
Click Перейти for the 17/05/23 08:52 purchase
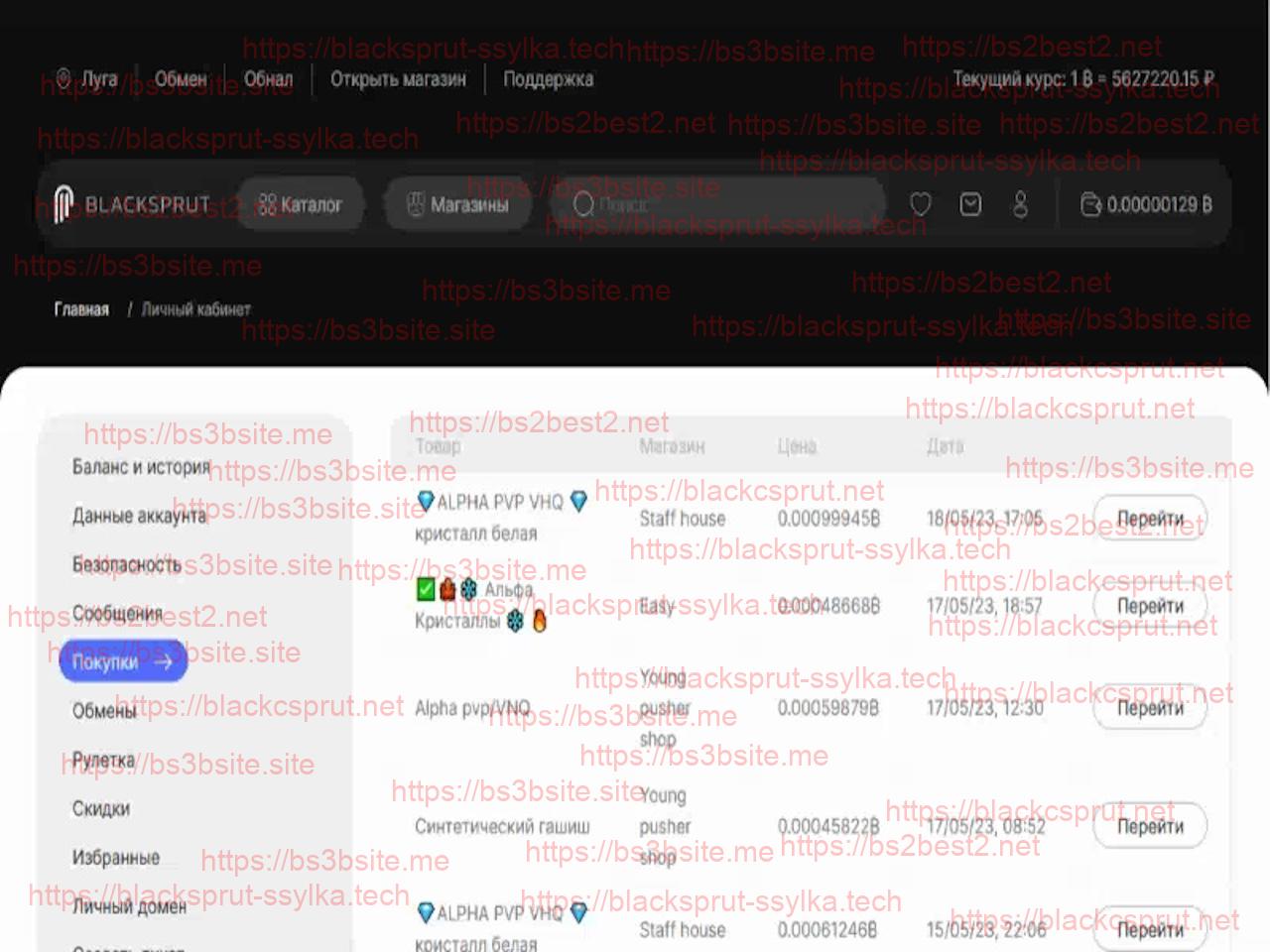click(x=1150, y=826)
